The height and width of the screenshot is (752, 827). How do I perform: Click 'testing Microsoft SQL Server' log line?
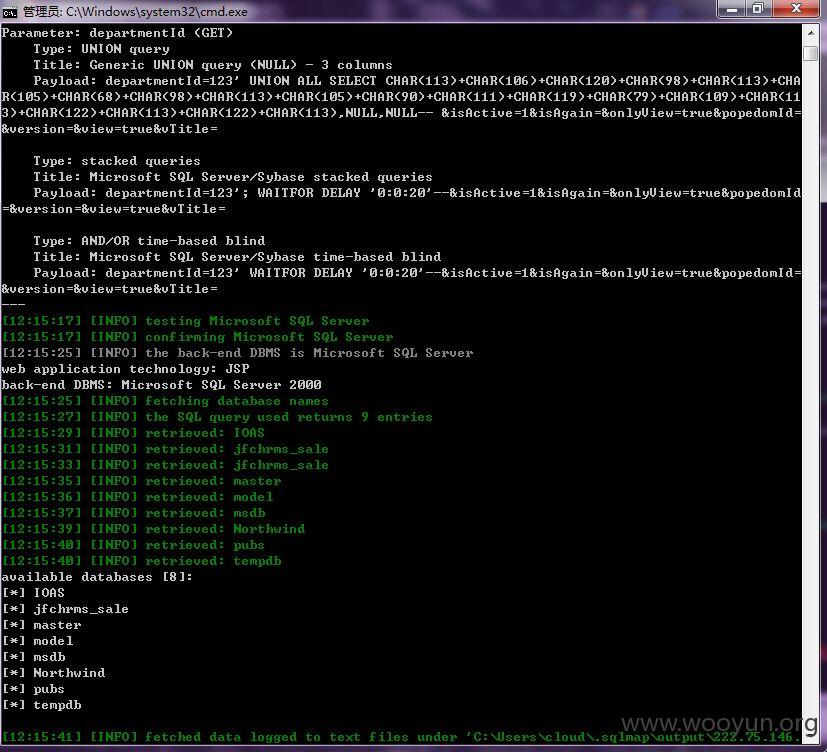(186, 321)
